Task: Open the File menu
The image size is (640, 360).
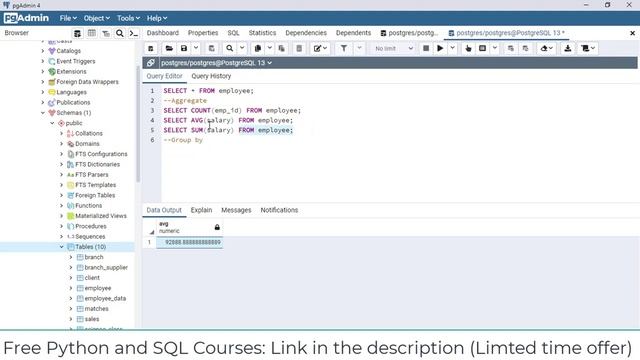Action: [x=68, y=18]
